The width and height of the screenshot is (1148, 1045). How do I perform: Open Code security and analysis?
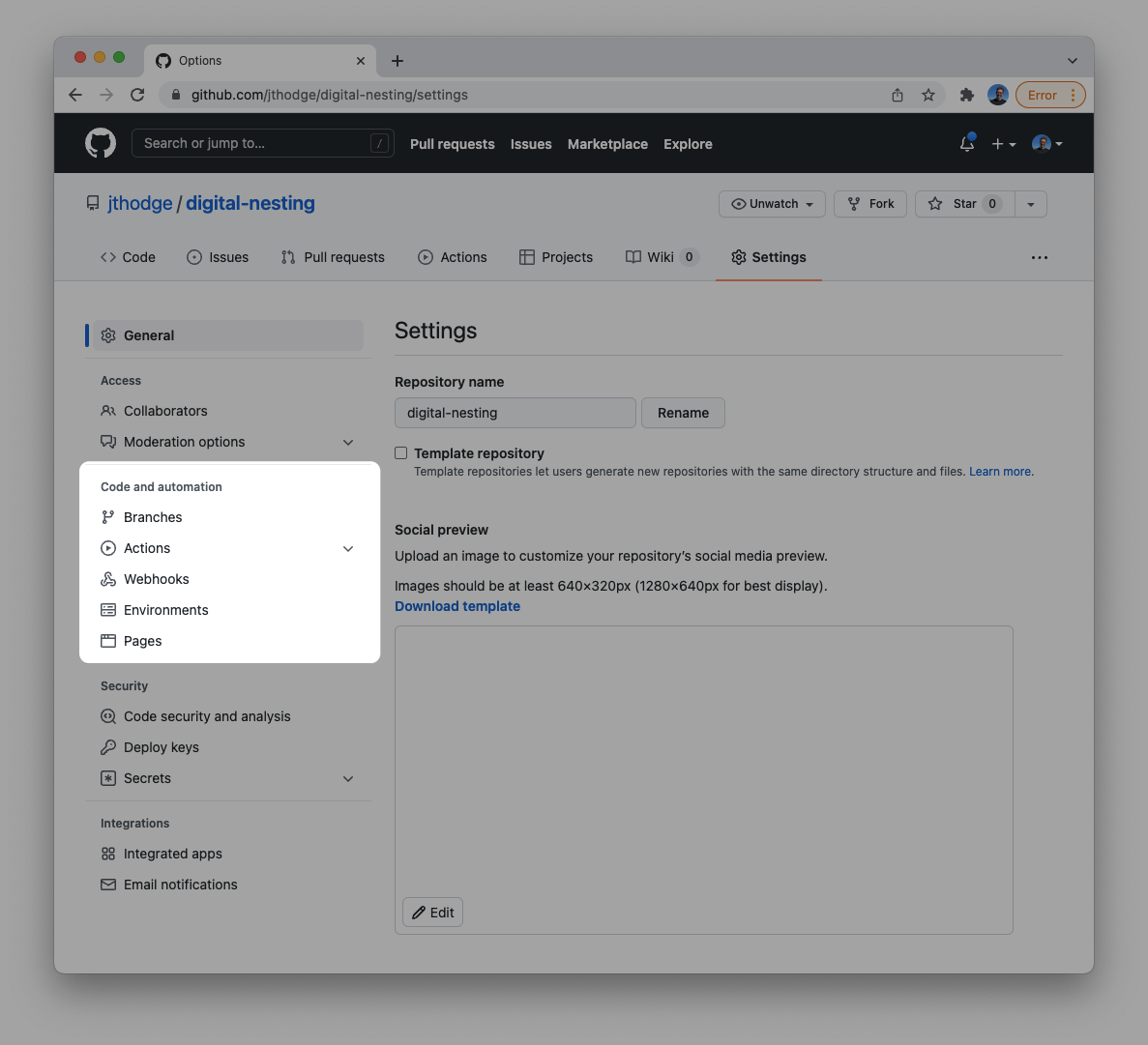(228, 716)
